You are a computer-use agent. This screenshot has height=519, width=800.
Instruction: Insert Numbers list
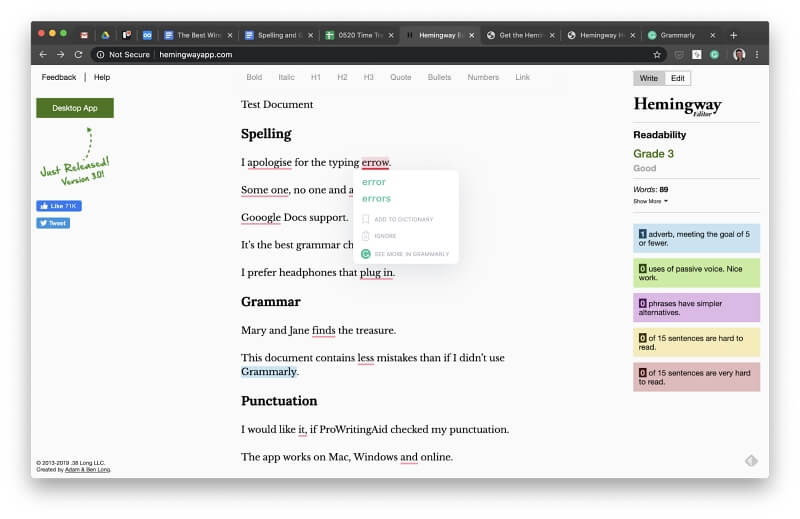[x=483, y=77]
